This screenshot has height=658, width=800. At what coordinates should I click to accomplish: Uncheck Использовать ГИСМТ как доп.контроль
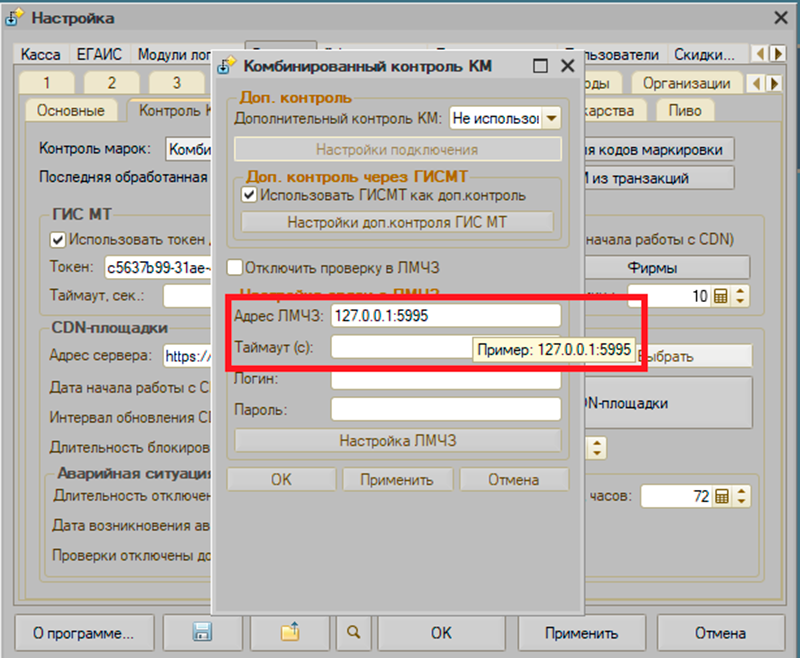249,195
